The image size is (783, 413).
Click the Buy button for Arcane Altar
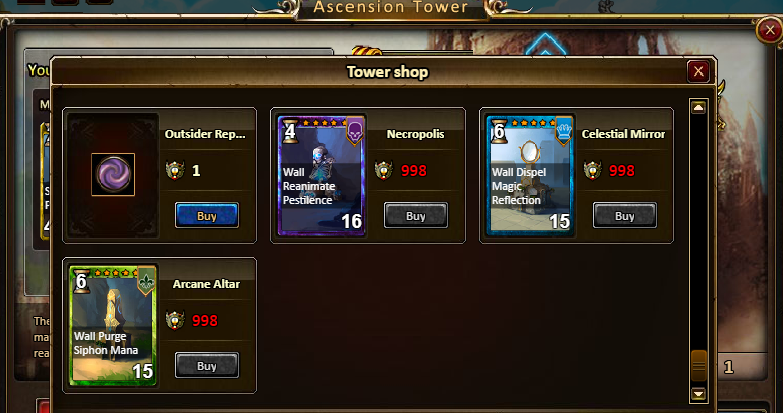207,365
